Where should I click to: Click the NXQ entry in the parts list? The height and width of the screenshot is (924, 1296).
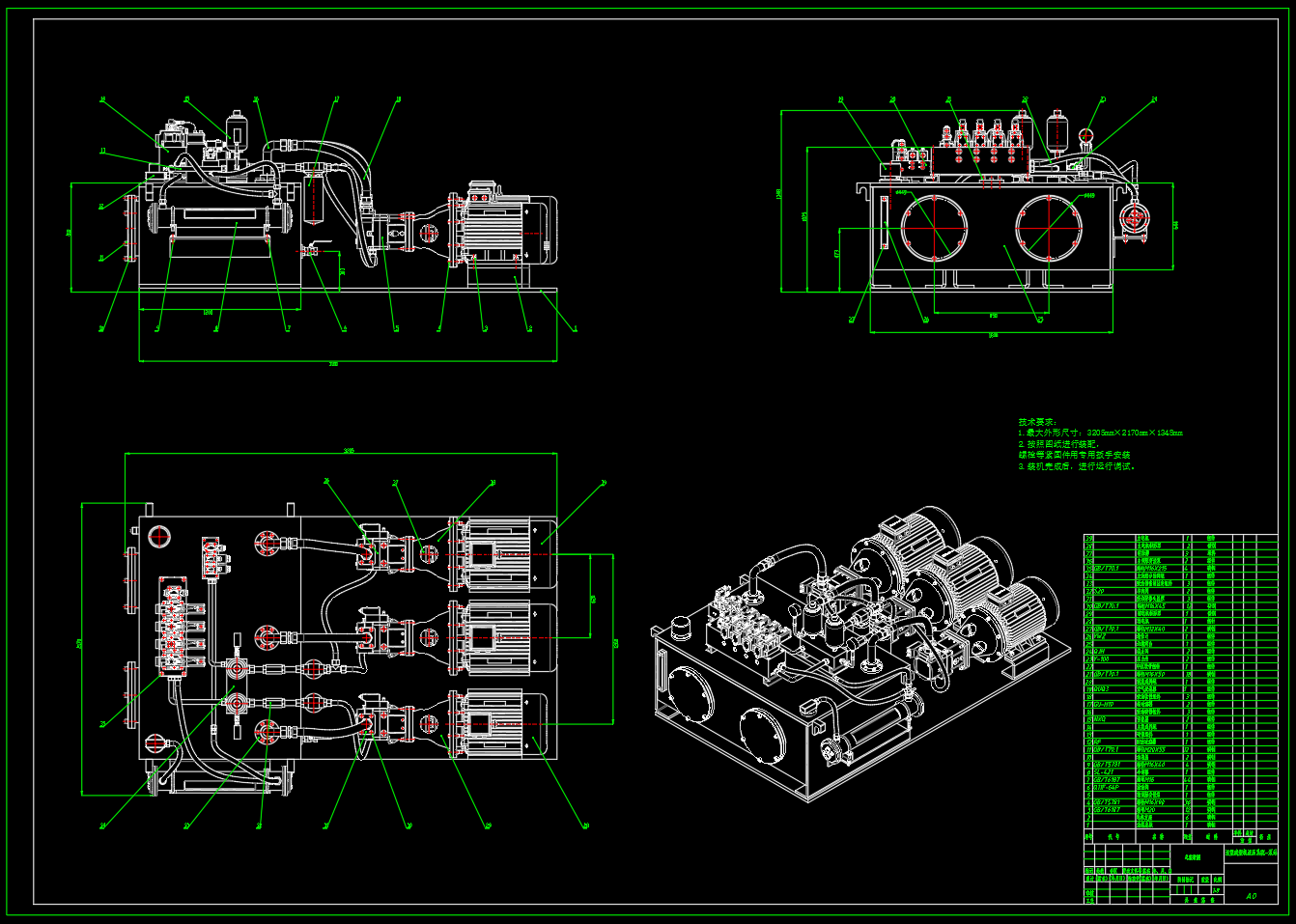1100,719
